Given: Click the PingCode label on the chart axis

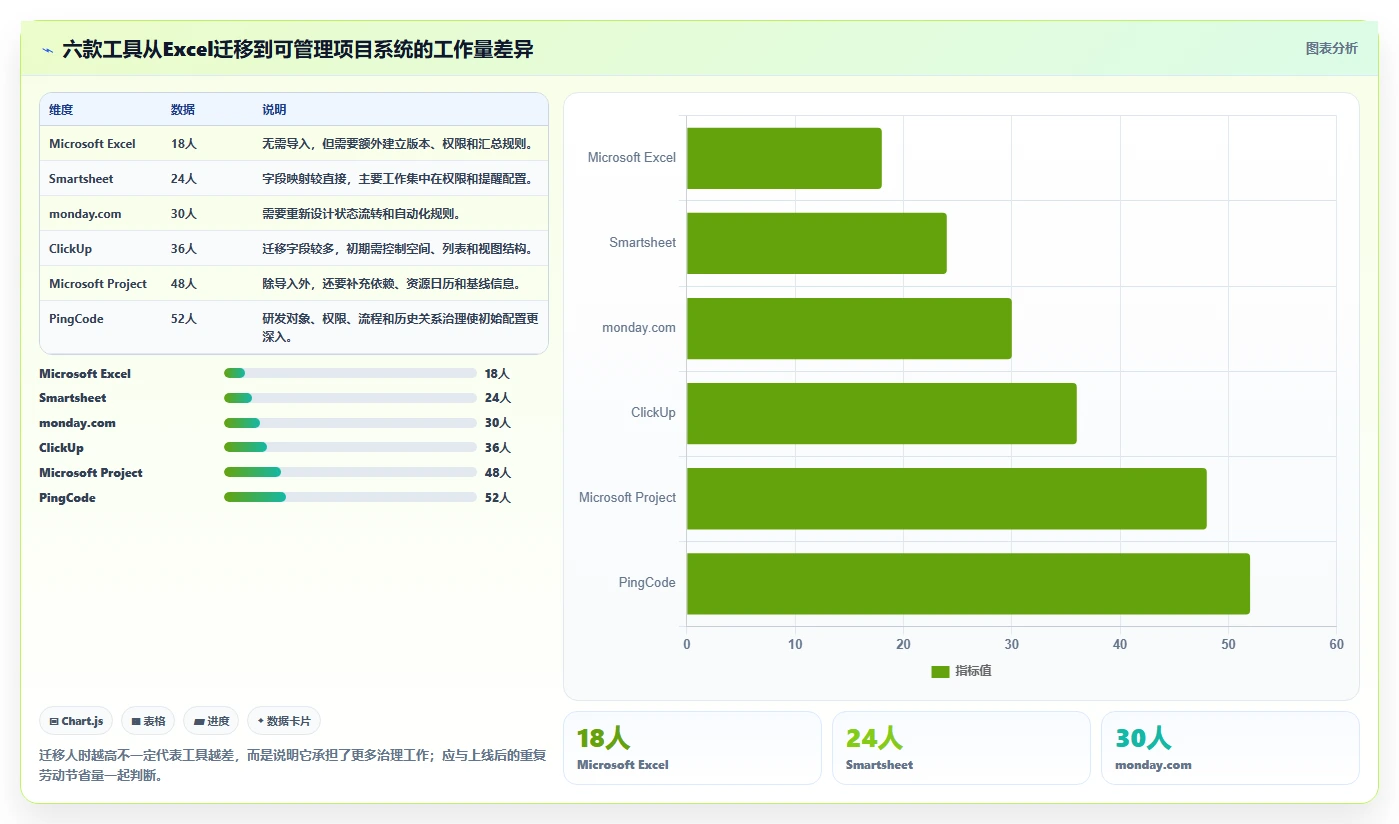Looking at the screenshot, I should coord(647,583).
